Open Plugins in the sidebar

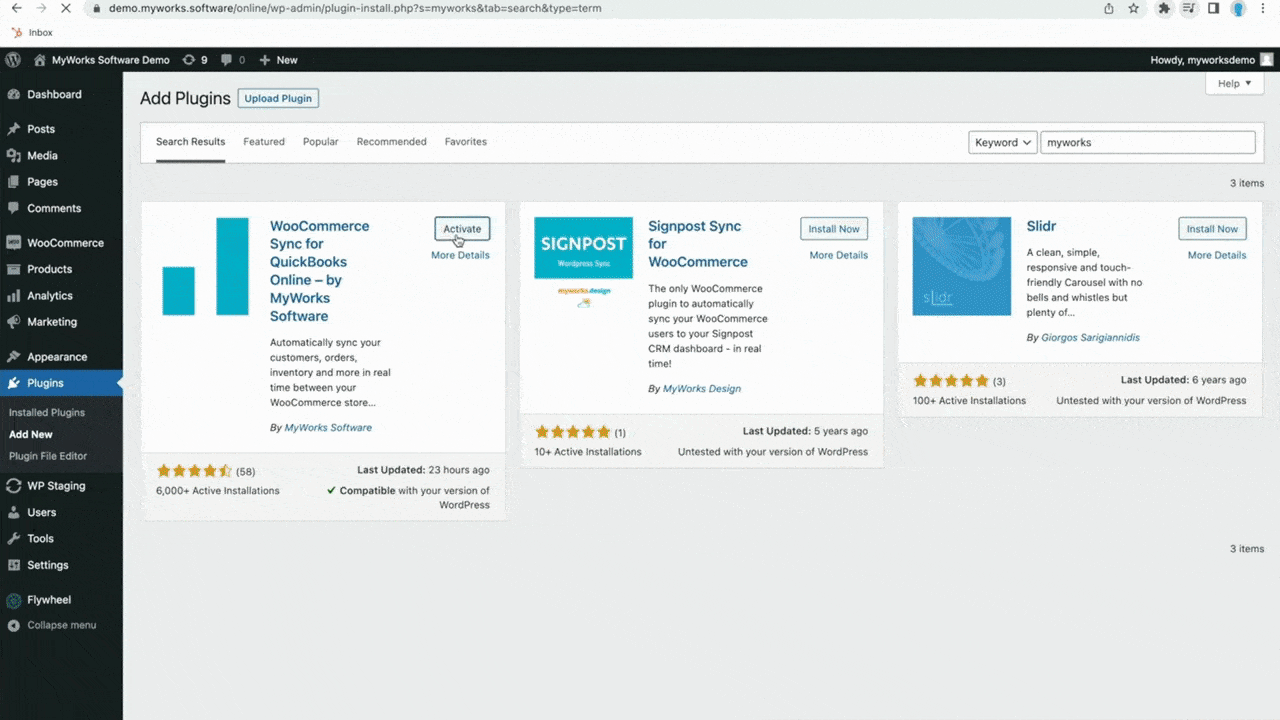coord(61,383)
